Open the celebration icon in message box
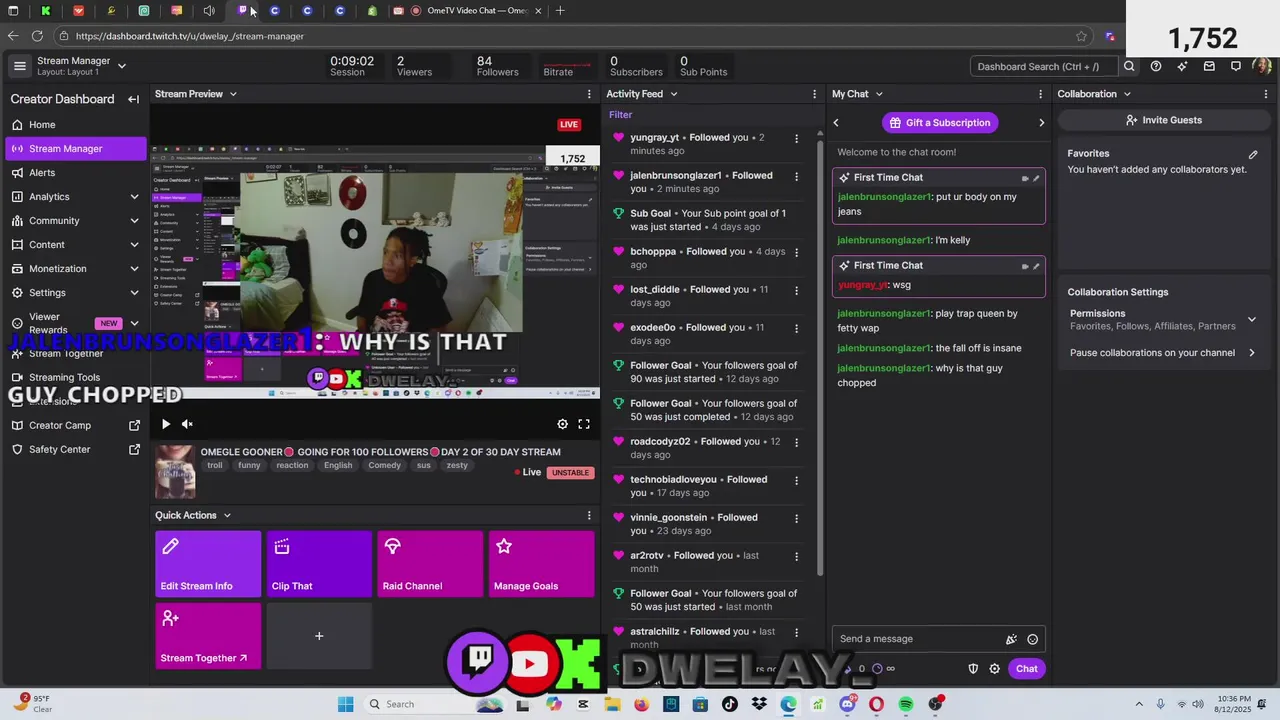1280x720 pixels. click(1011, 639)
